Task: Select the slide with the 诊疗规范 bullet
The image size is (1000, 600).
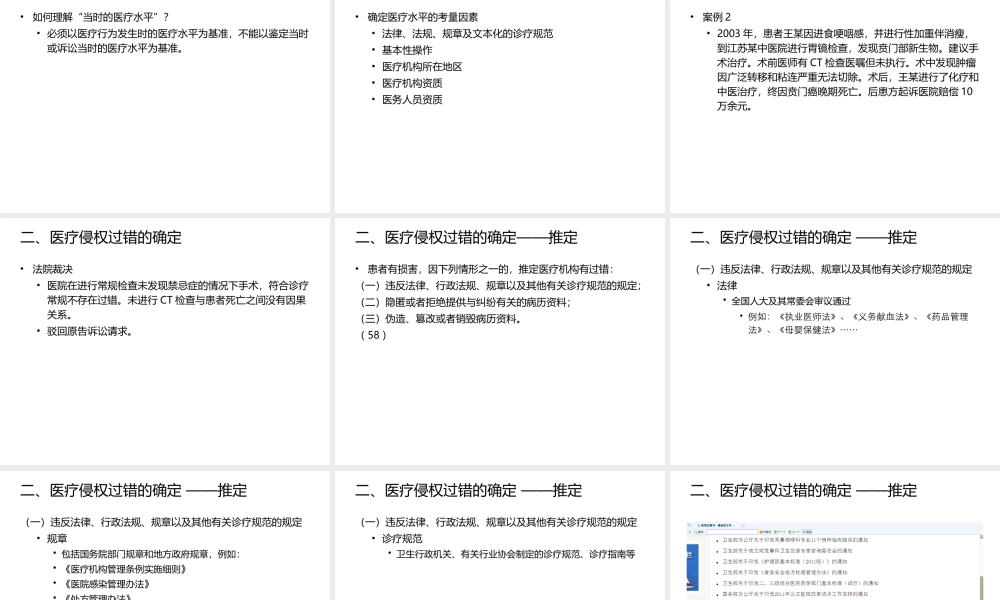Action: pyautogui.click(x=499, y=536)
